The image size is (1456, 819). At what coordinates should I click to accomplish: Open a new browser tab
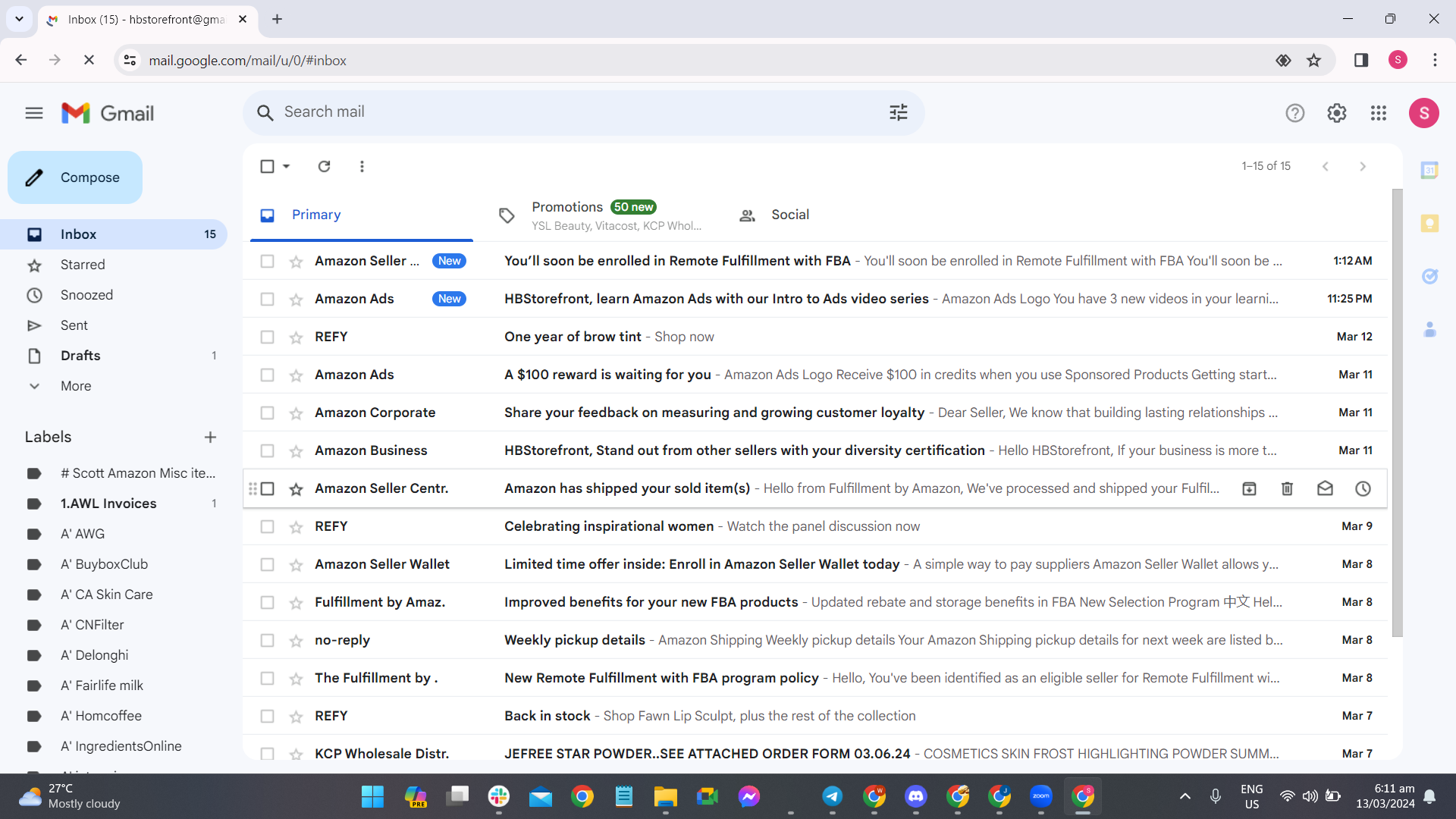point(277,19)
